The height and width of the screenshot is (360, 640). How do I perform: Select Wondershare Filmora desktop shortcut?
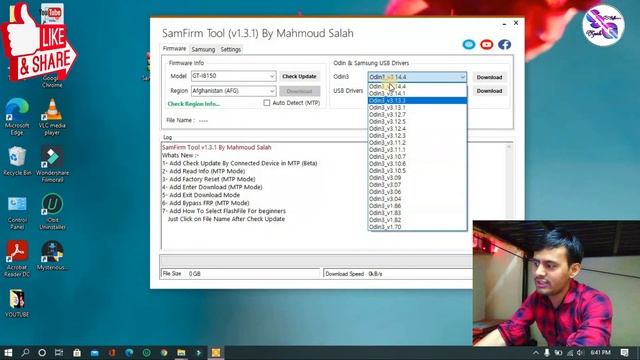[x=52, y=164]
